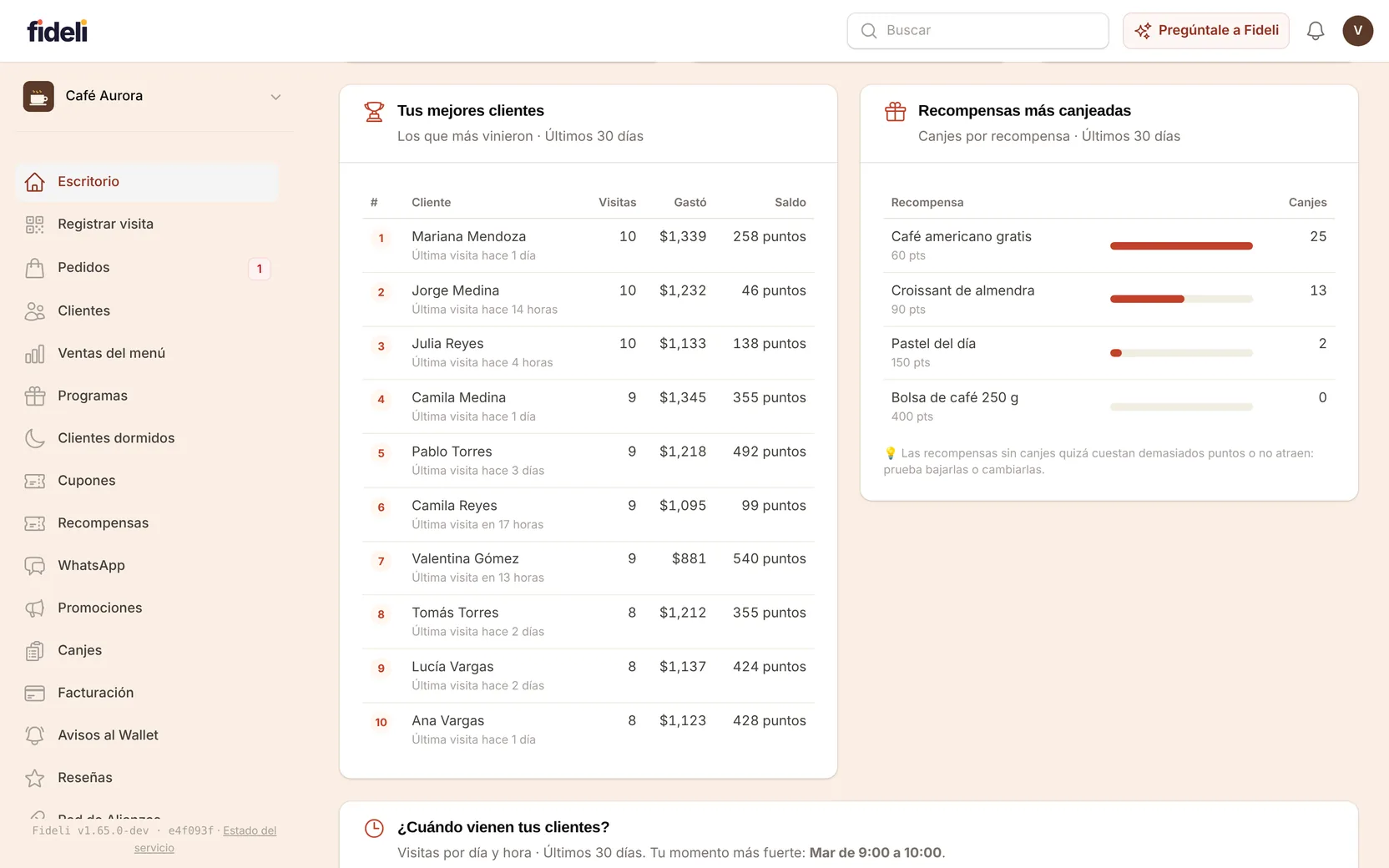Click the name Valentina Gómez
Viewport: 1389px width, 868px height.
pos(465,559)
